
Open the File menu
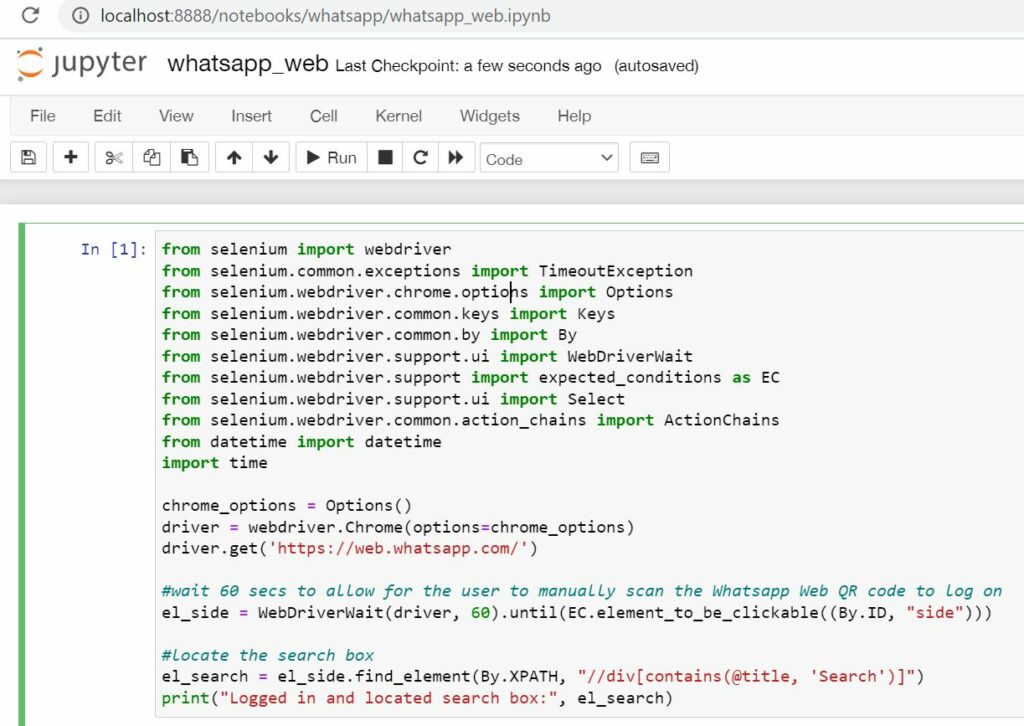tap(42, 116)
